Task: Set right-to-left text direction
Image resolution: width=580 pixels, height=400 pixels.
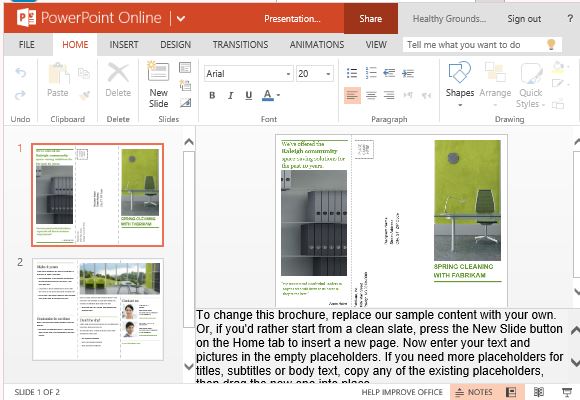Action: pos(426,95)
